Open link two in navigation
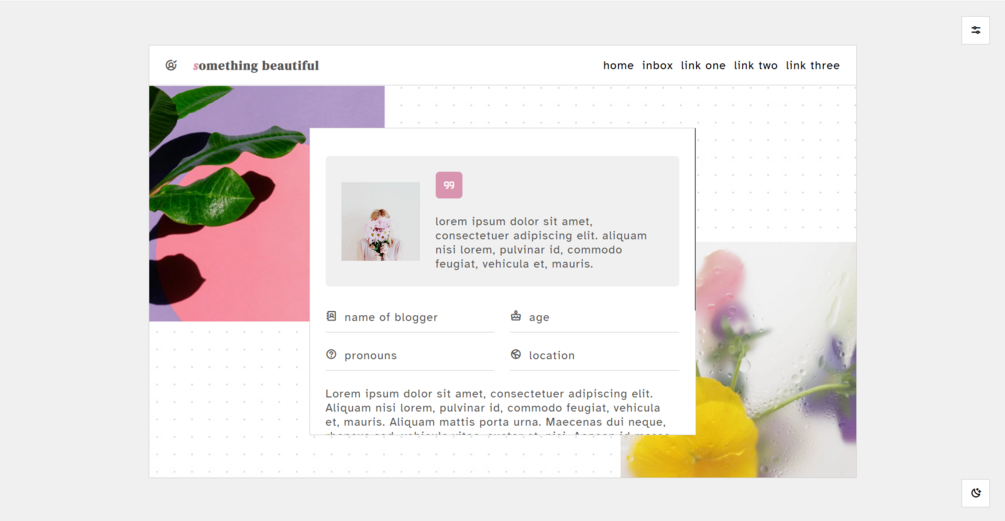 756,65
